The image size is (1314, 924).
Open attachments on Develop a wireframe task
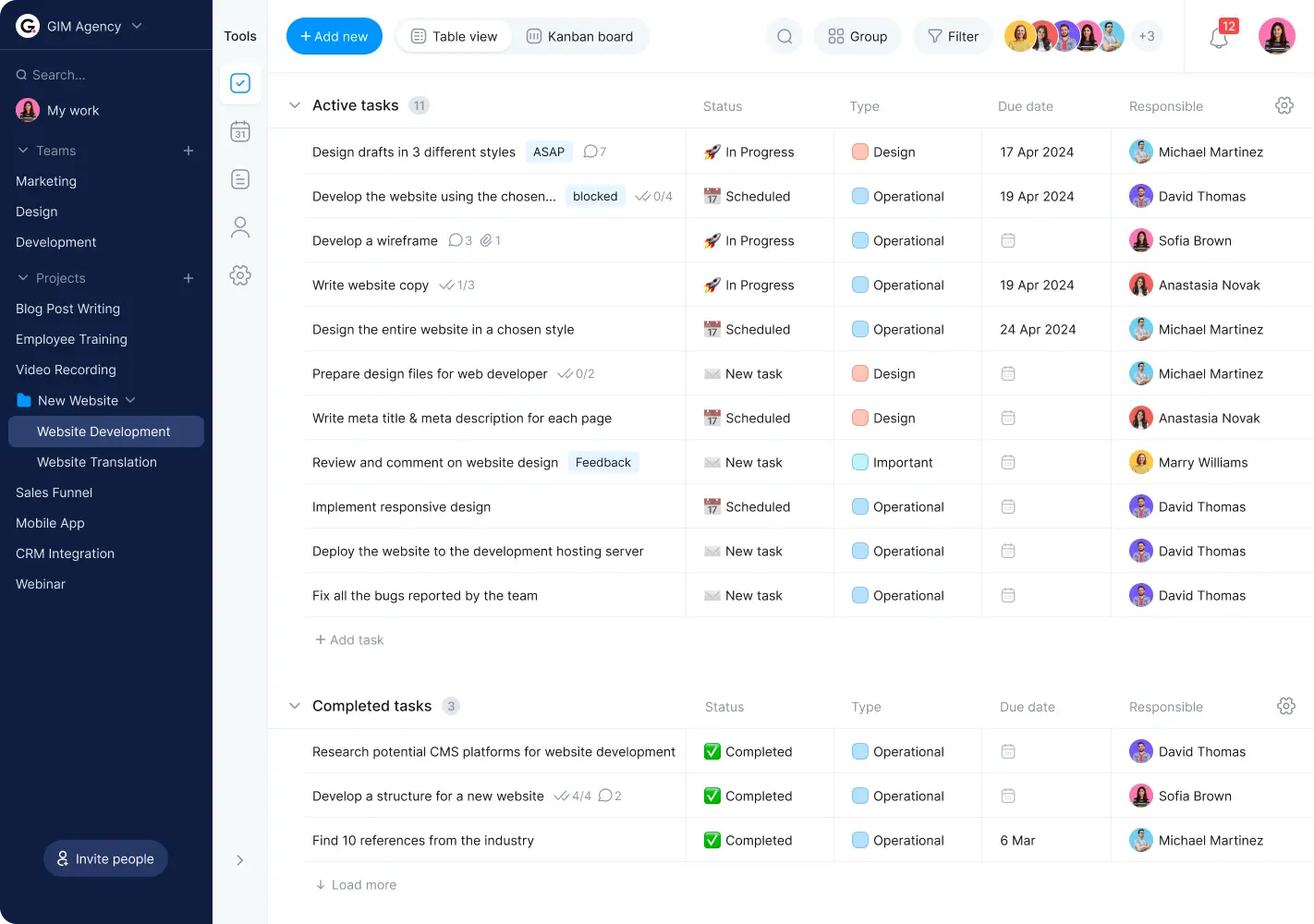click(491, 240)
